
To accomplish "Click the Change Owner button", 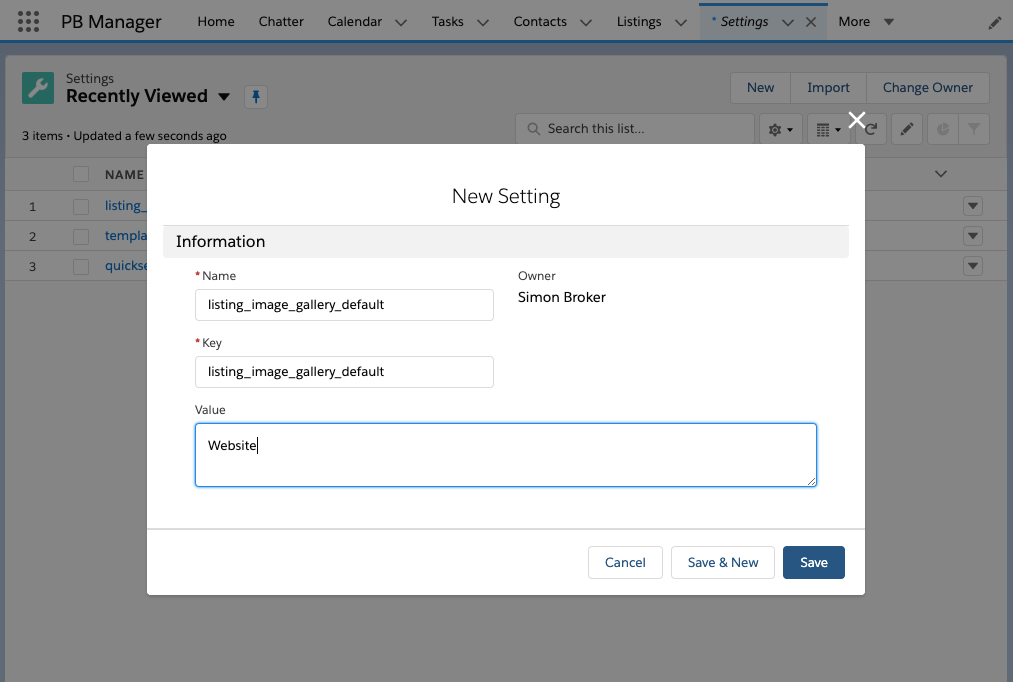I will (x=928, y=88).
